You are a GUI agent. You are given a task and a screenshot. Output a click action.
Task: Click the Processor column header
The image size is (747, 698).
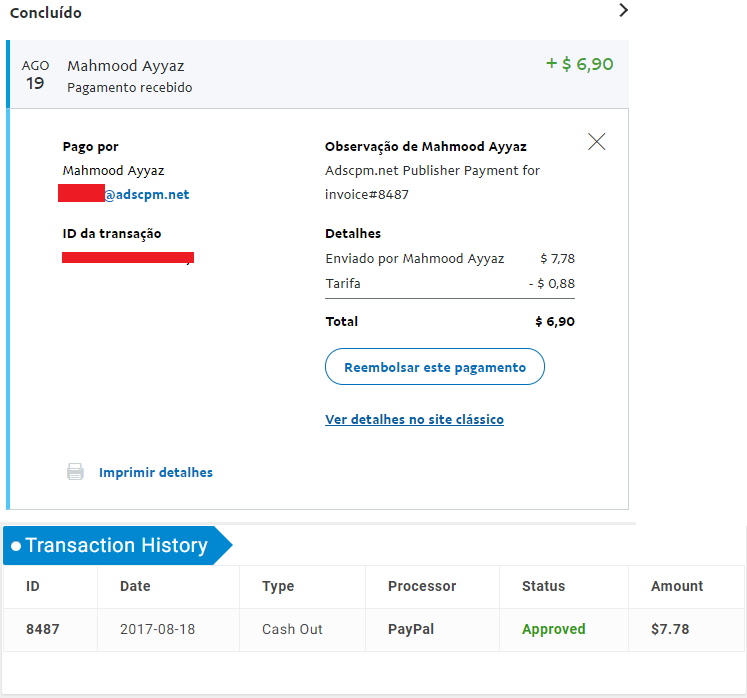tap(422, 586)
